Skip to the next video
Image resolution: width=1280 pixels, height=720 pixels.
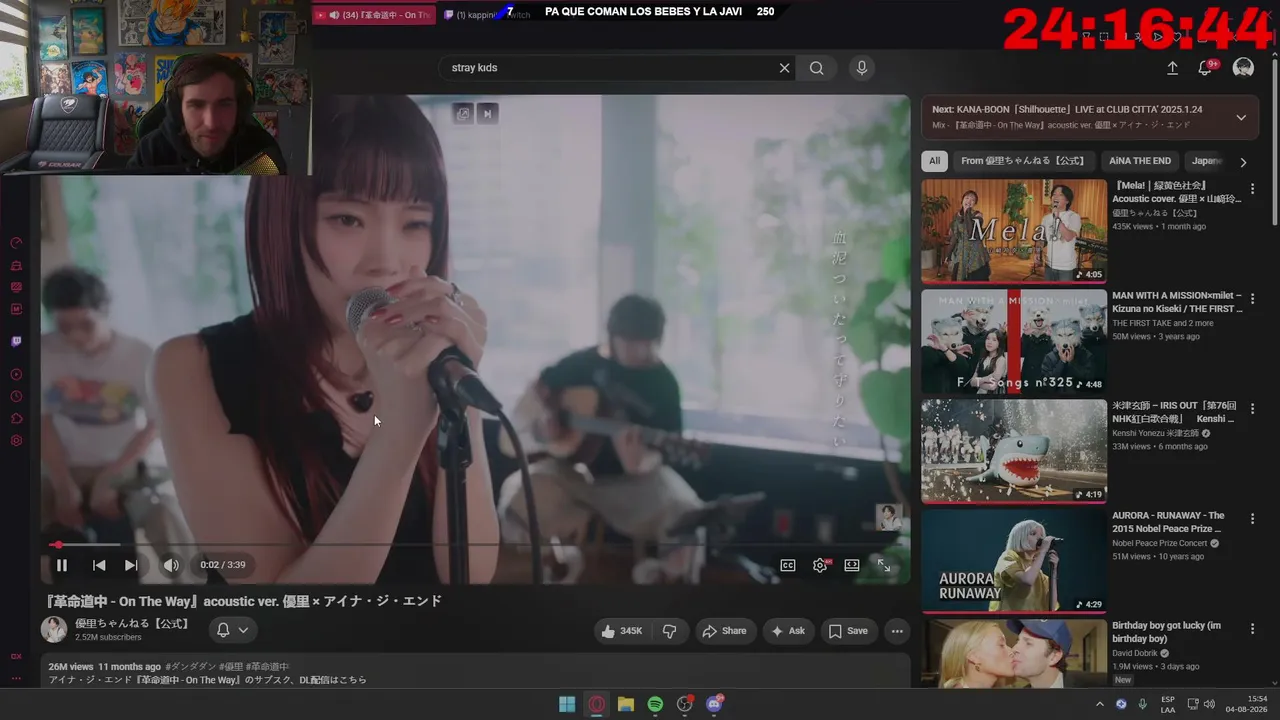(x=131, y=565)
